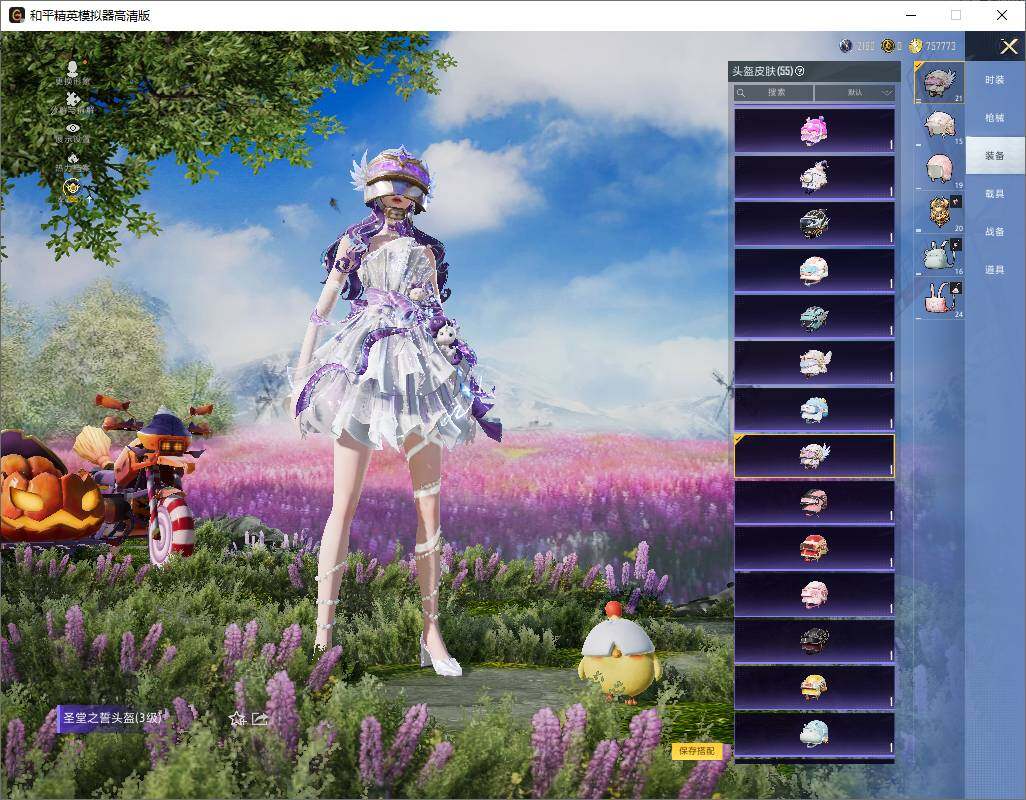1026x800 pixels.
Task: Click the emulator logo in title bar
Action: 16,15
